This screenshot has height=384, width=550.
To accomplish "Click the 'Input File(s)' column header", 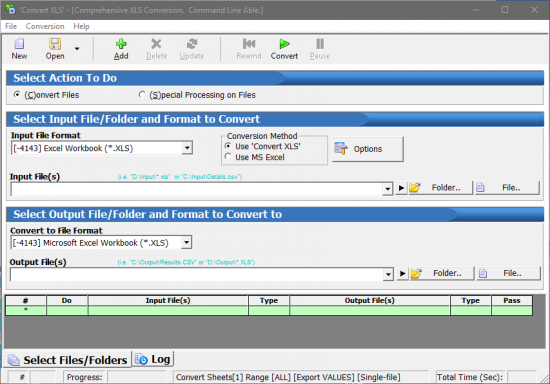I will pyautogui.click(x=168, y=301).
